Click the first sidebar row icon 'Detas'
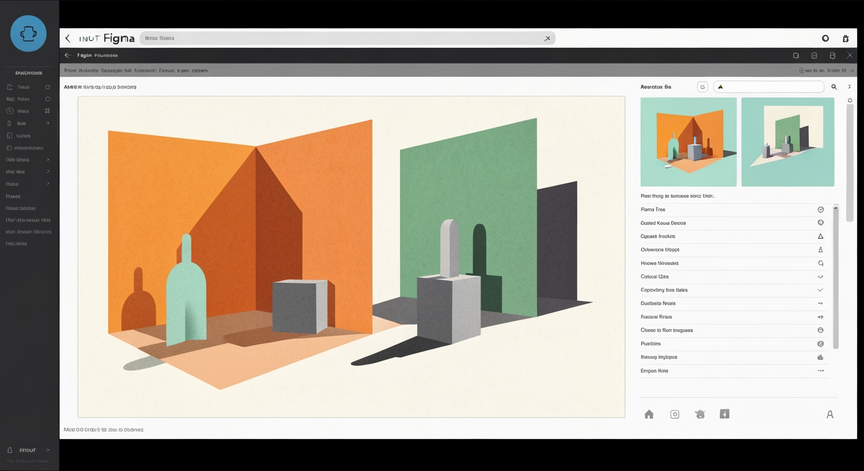Viewport: 864px width, 471px height. point(9,87)
